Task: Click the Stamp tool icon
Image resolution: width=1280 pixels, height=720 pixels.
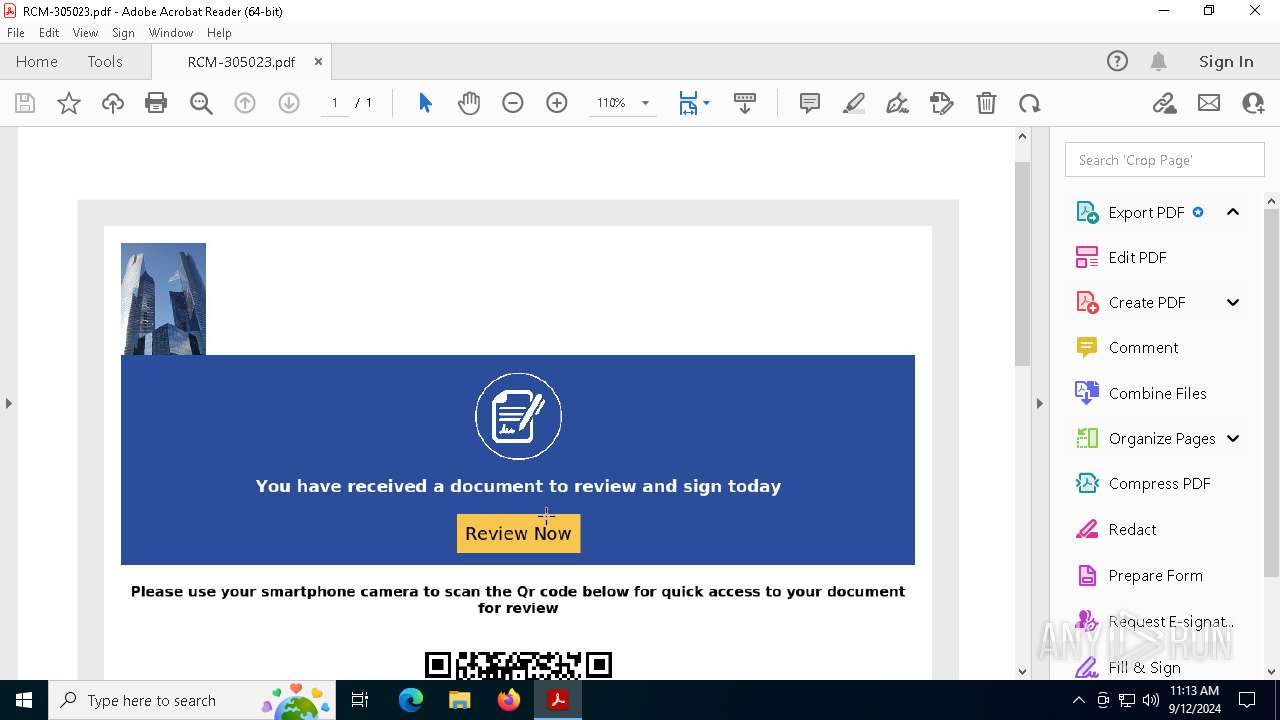Action: (x=942, y=103)
